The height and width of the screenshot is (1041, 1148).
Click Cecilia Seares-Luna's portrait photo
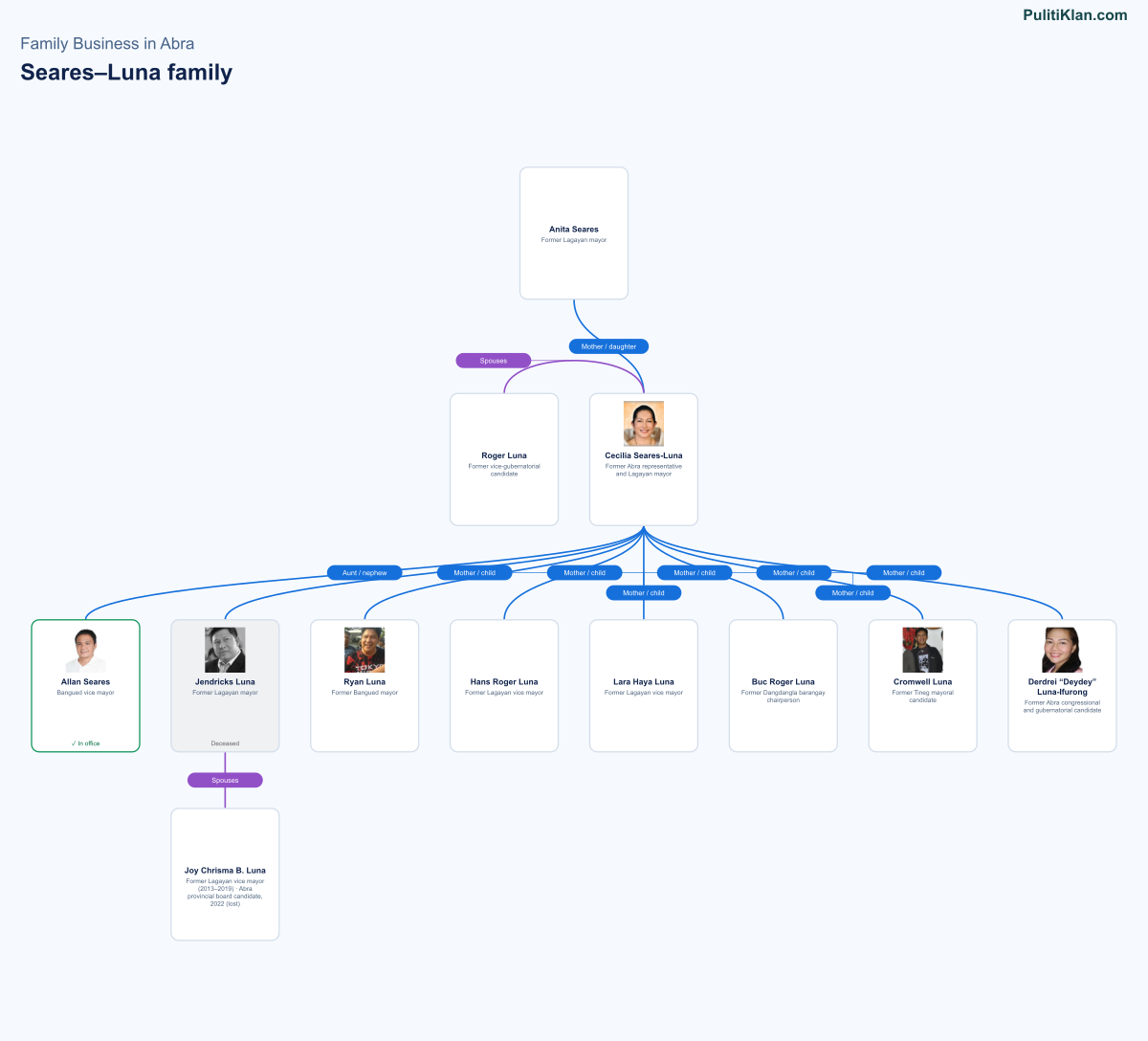644,424
